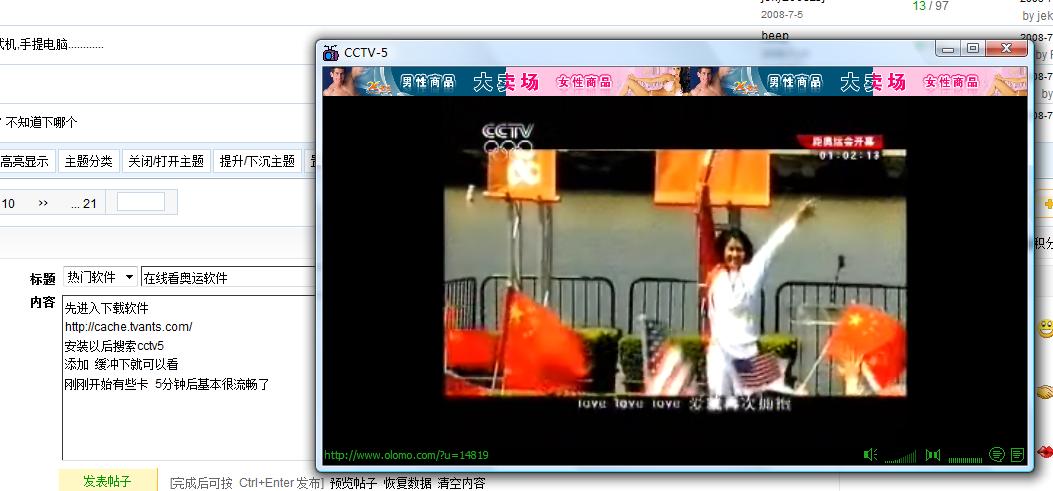Focus the page number jump box
The image size is (1053, 491).
141,202
